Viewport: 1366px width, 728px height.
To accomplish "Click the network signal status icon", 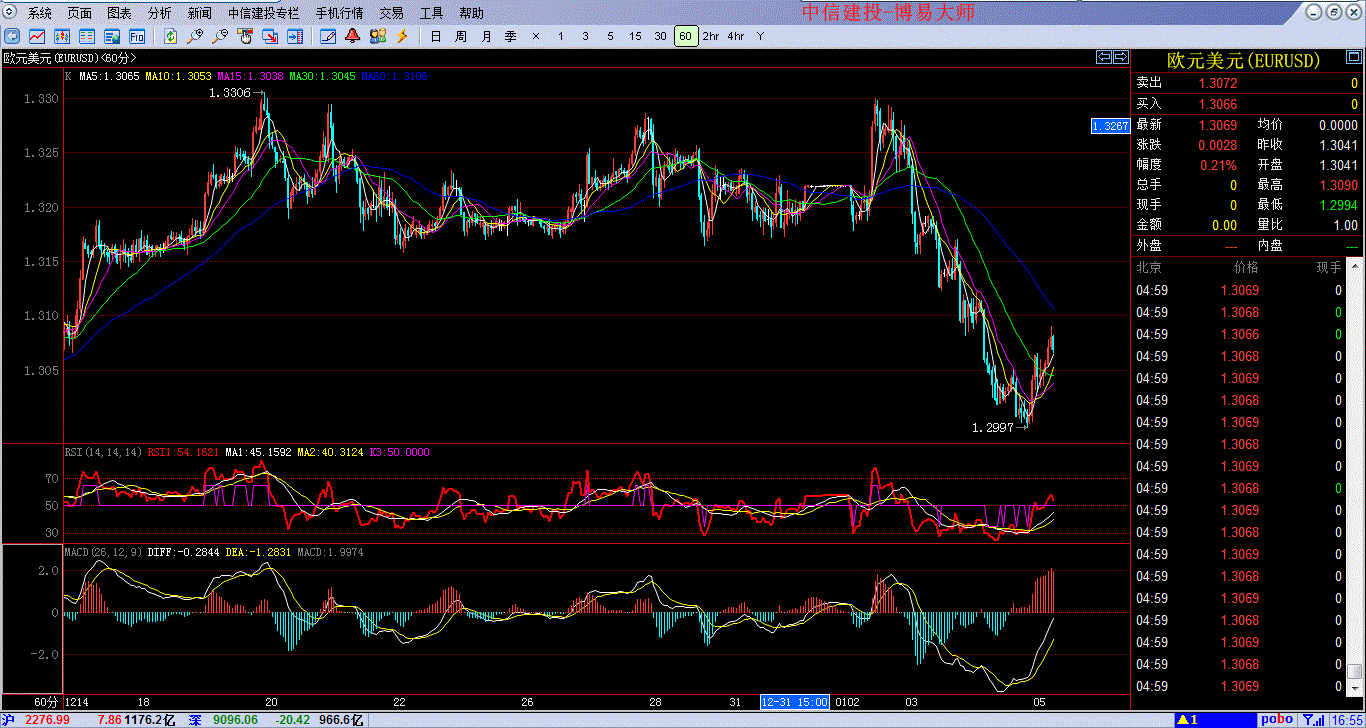I will point(1313,719).
